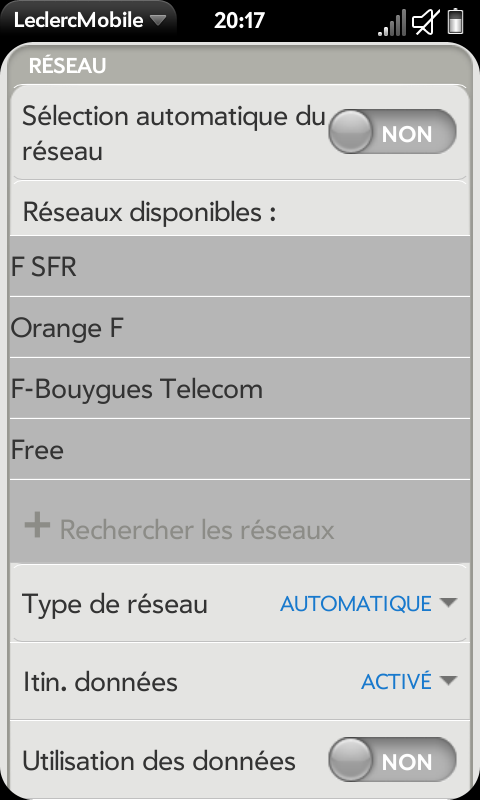
Task: Tap the plus icon beside Rechercher les réseaux
Action: (x=37, y=526)
